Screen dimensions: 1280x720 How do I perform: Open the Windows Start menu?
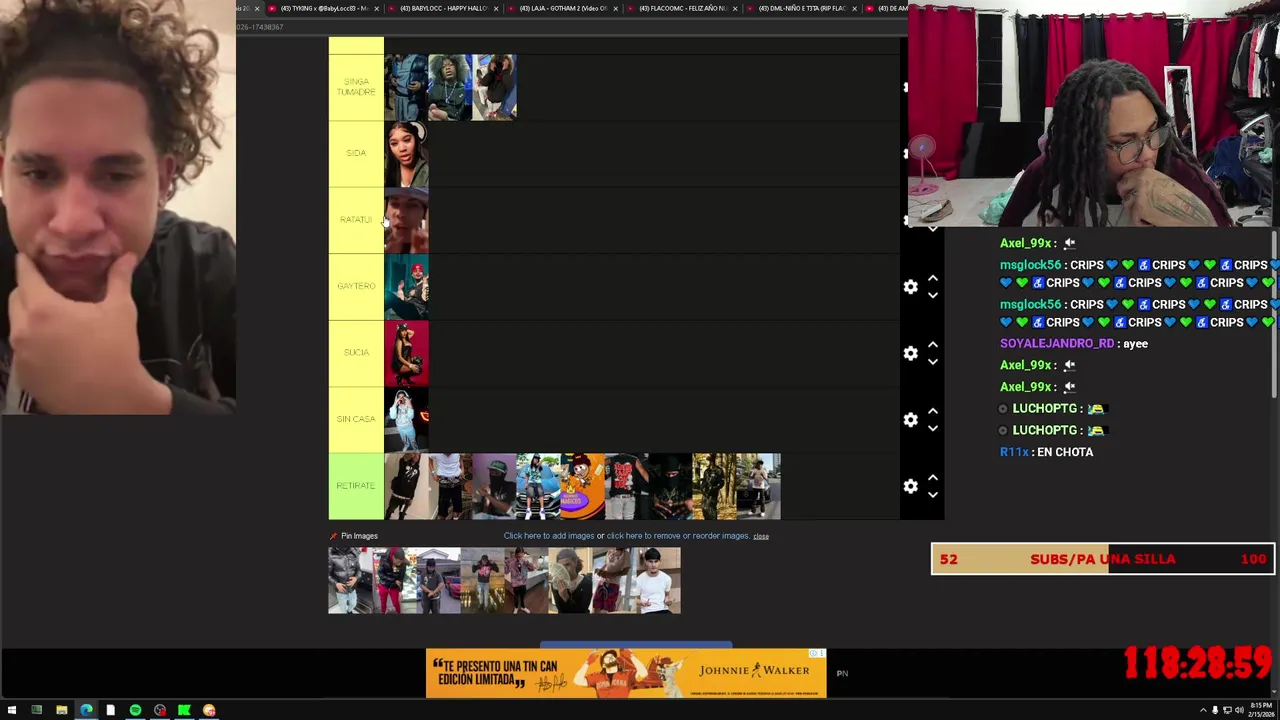pos(12,710)
